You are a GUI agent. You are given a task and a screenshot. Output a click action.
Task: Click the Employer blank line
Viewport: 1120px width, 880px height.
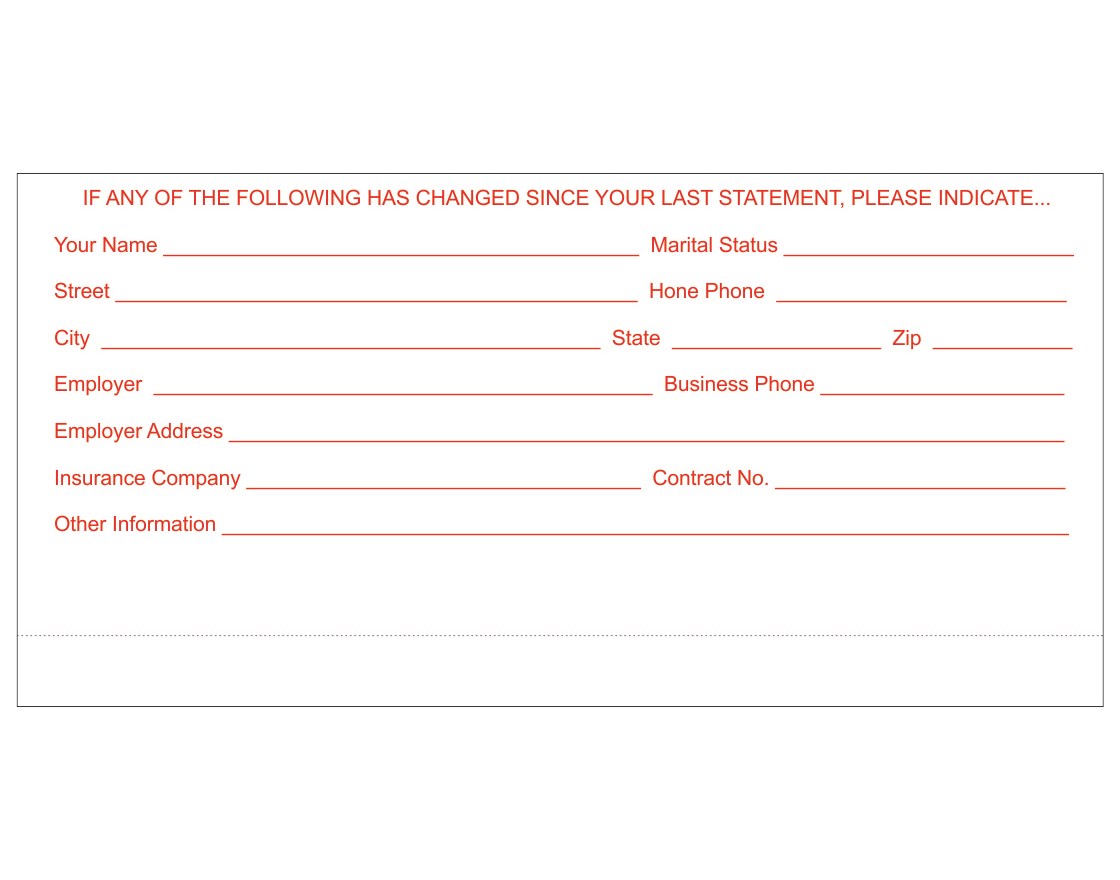403,394
